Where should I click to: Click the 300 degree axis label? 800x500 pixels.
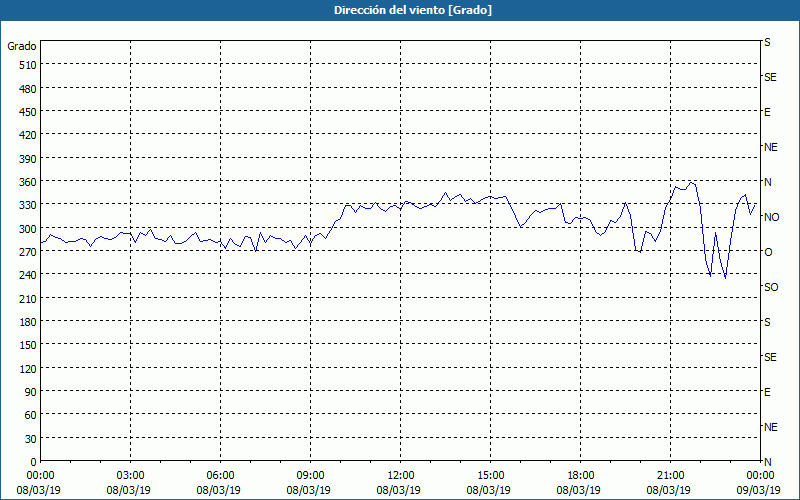click(28, 229)
